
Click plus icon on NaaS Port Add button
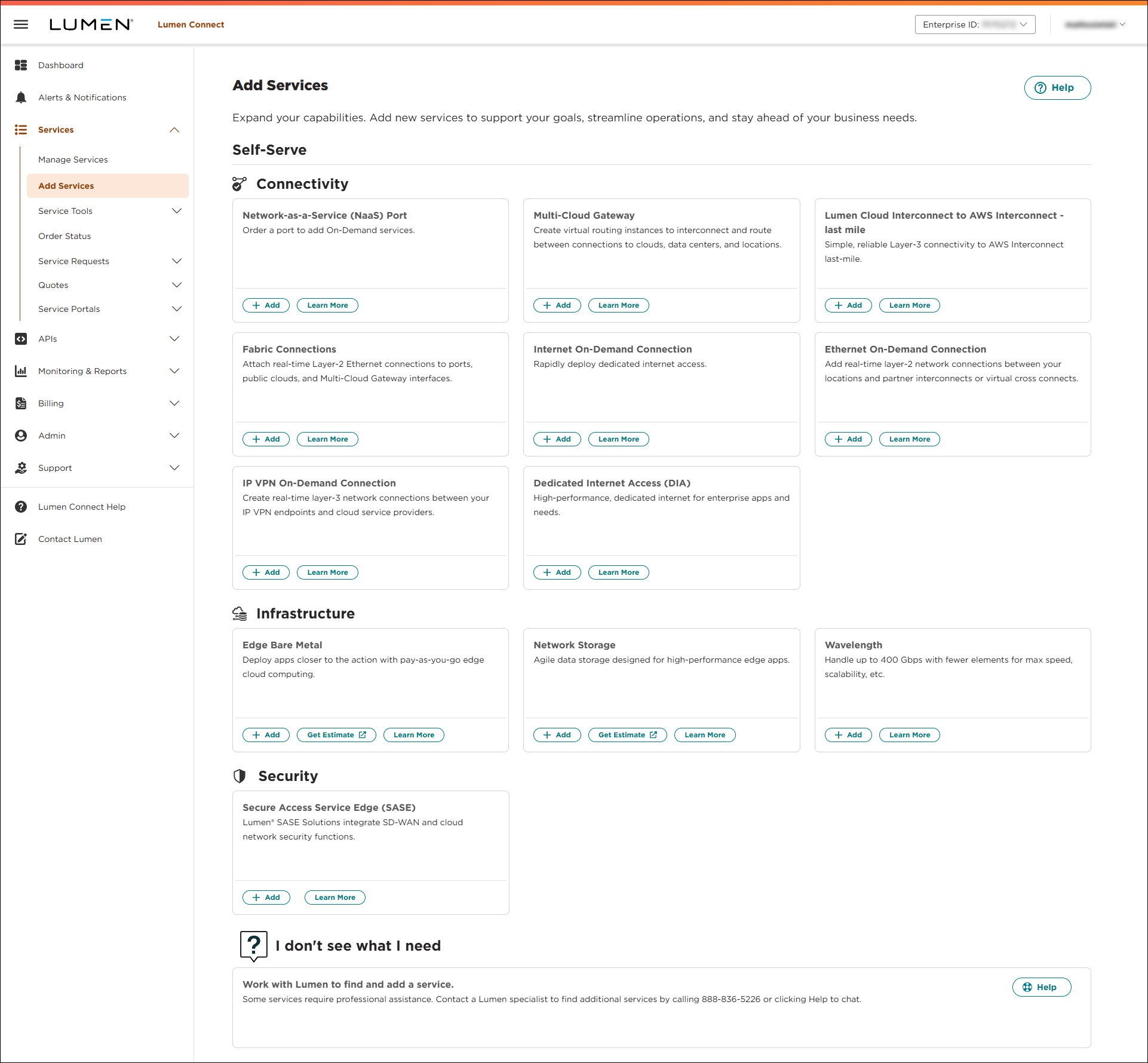tap(256, 305)
